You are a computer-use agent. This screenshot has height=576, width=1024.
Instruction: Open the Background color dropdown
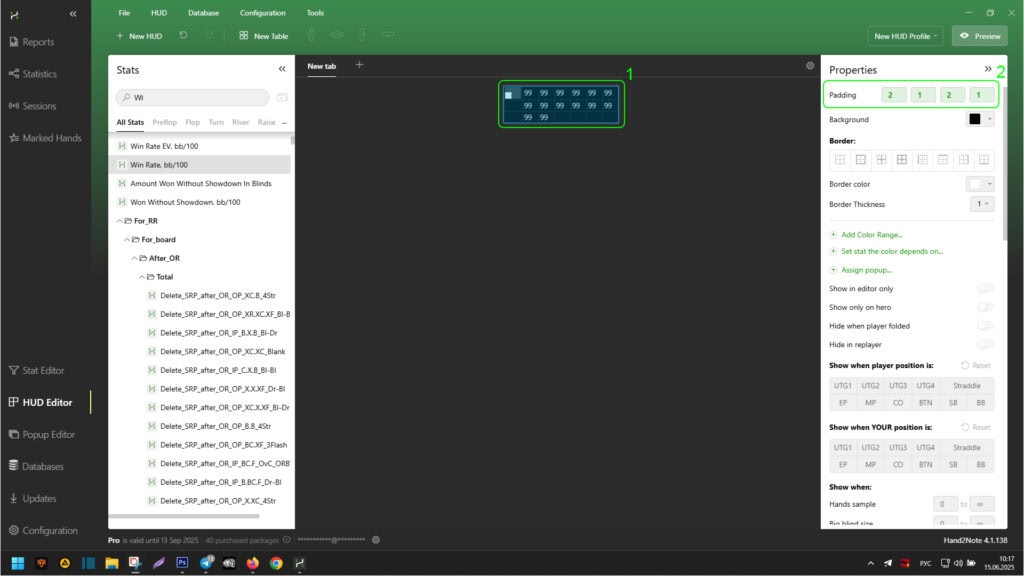pyautogui.click(x=980, y=119)
